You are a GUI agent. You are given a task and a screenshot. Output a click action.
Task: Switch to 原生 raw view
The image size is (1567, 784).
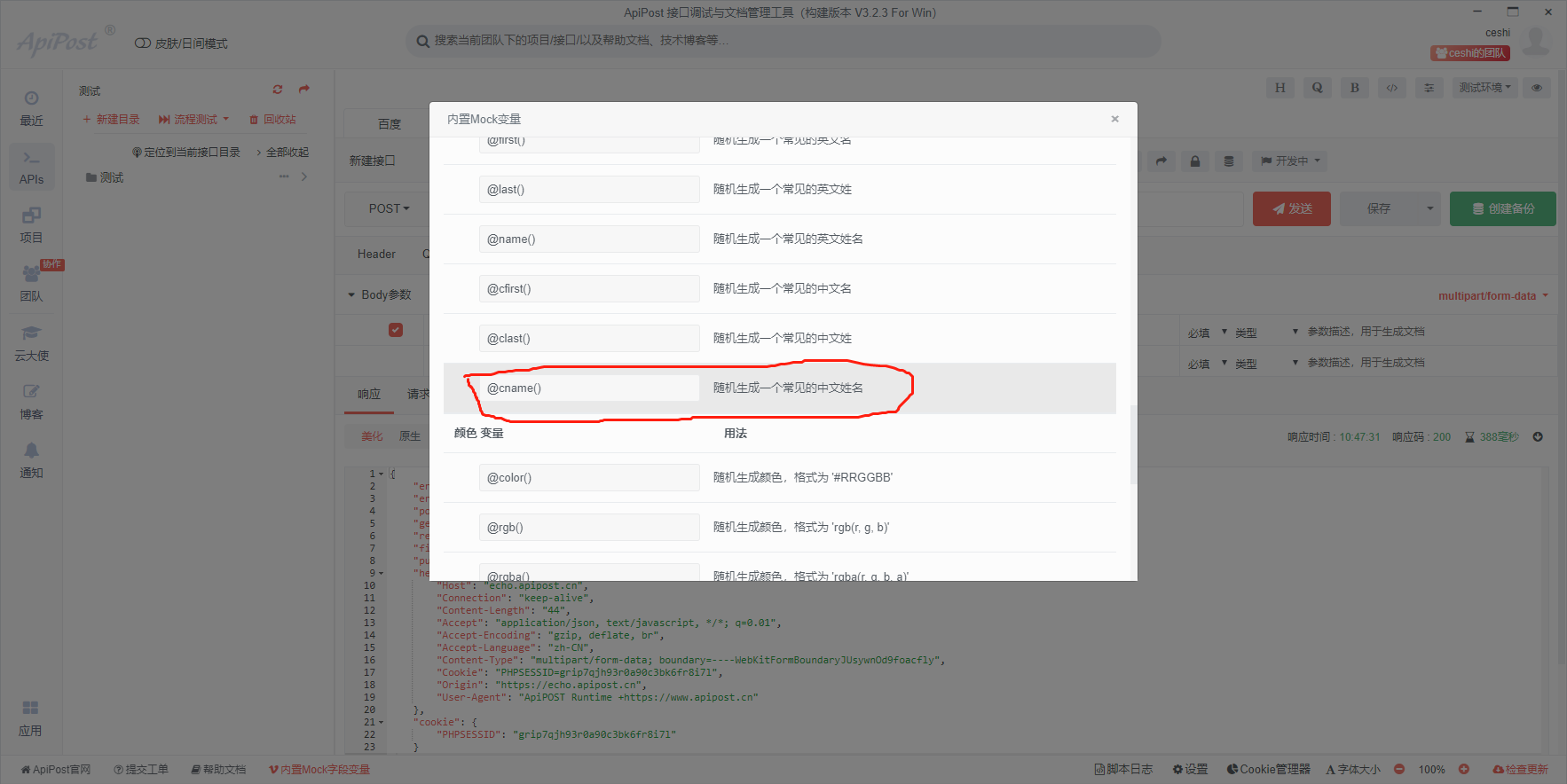point(410,436)
